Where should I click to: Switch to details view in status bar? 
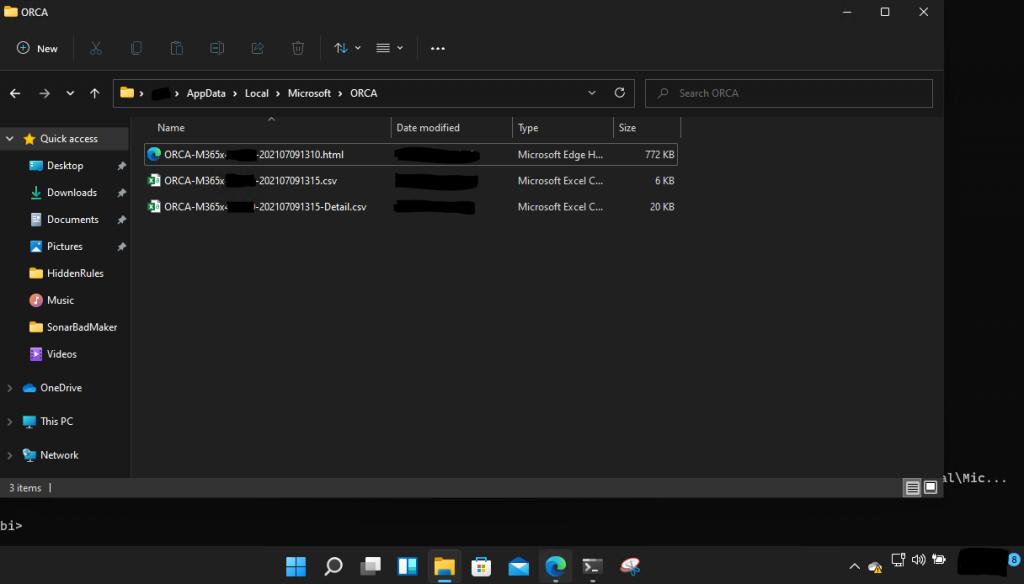pyautogui.click(x=912, y=488)
